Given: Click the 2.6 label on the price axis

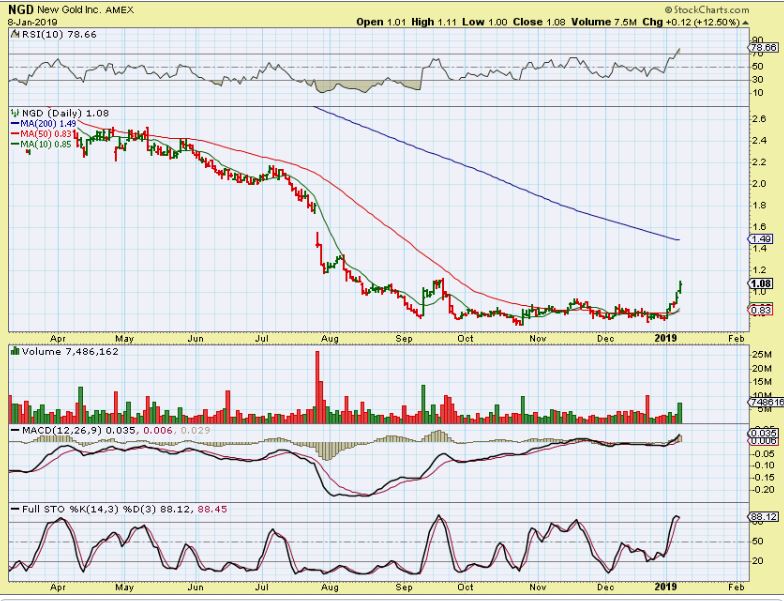Looking at the screenshot, I should coord(759,119).
